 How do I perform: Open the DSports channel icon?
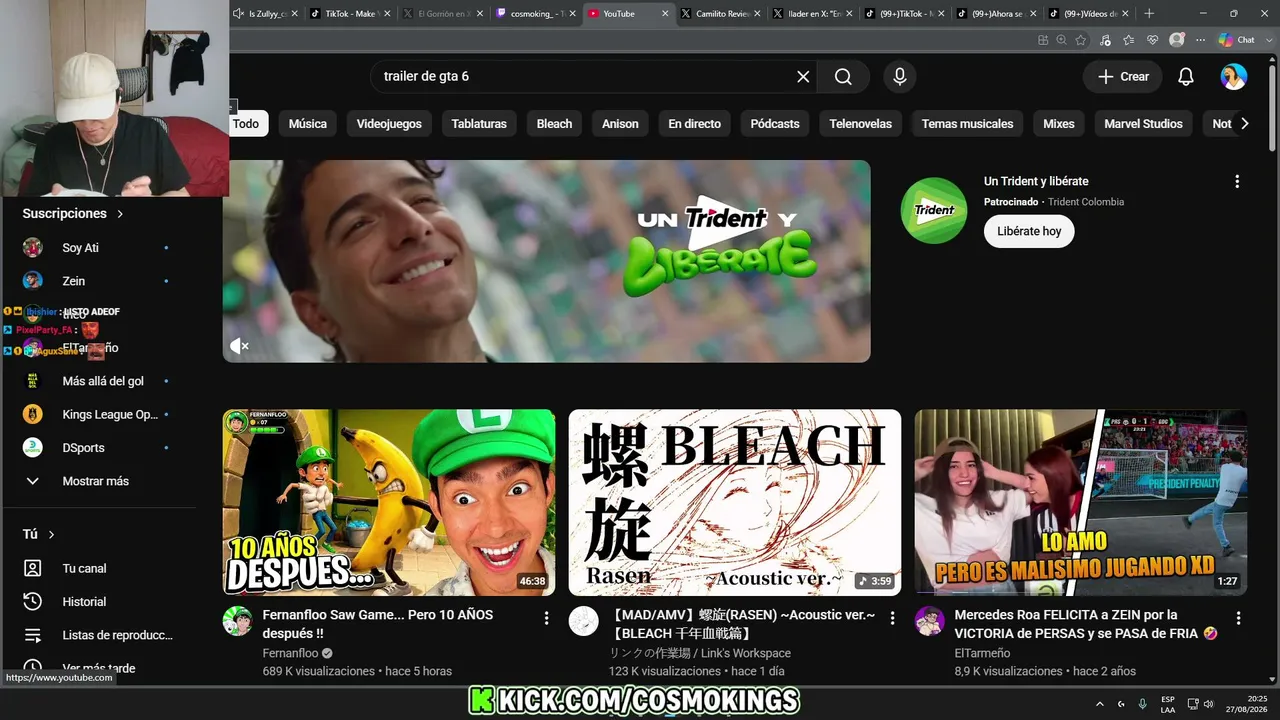33,448
